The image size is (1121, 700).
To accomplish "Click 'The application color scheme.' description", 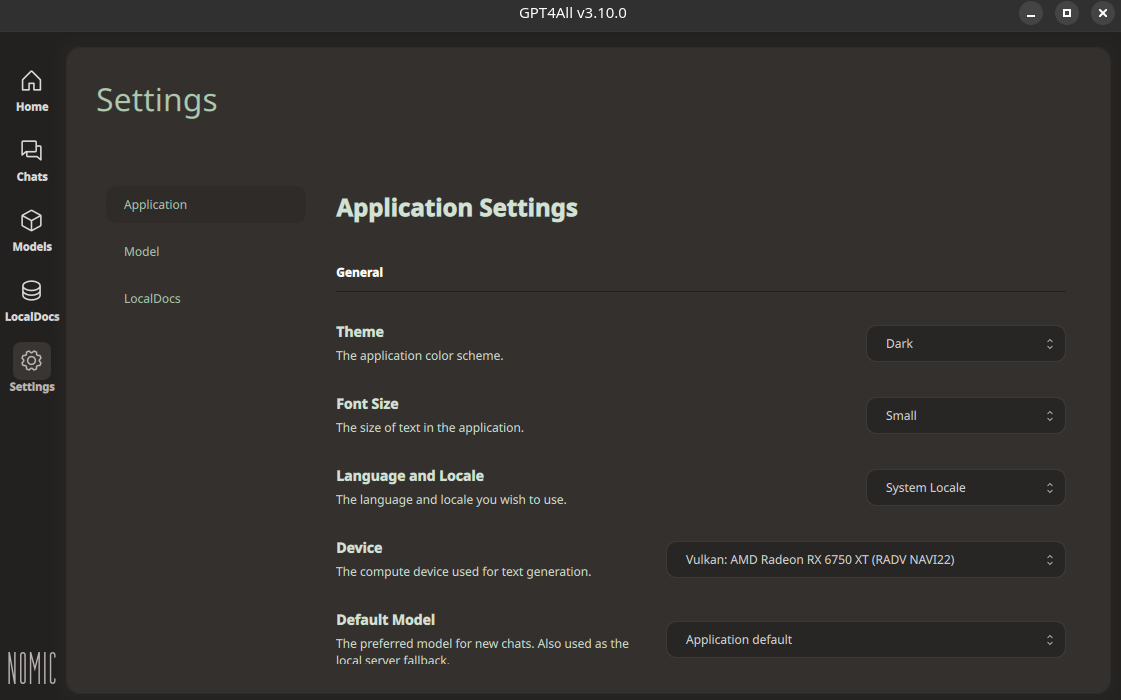I will pyautogui.click(x=420, y=356).
